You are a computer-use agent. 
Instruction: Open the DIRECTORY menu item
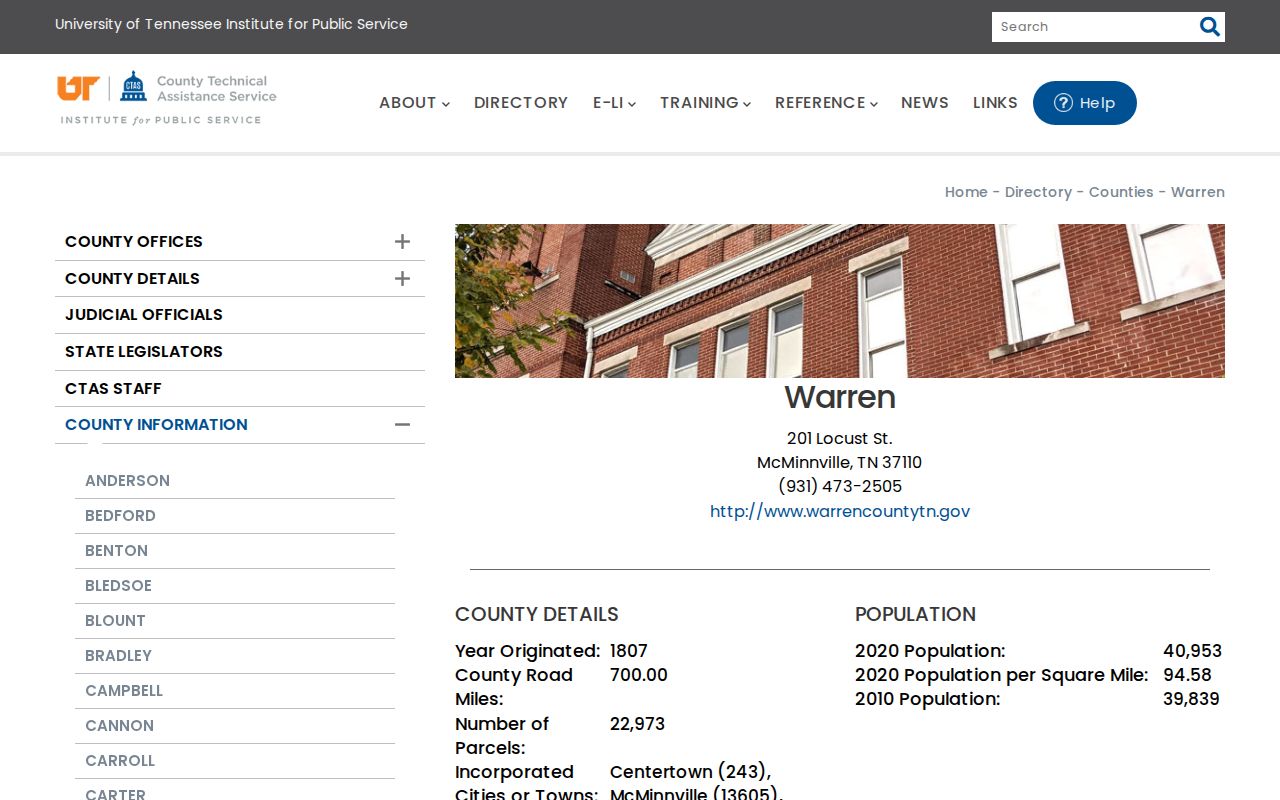click(521, 103)
